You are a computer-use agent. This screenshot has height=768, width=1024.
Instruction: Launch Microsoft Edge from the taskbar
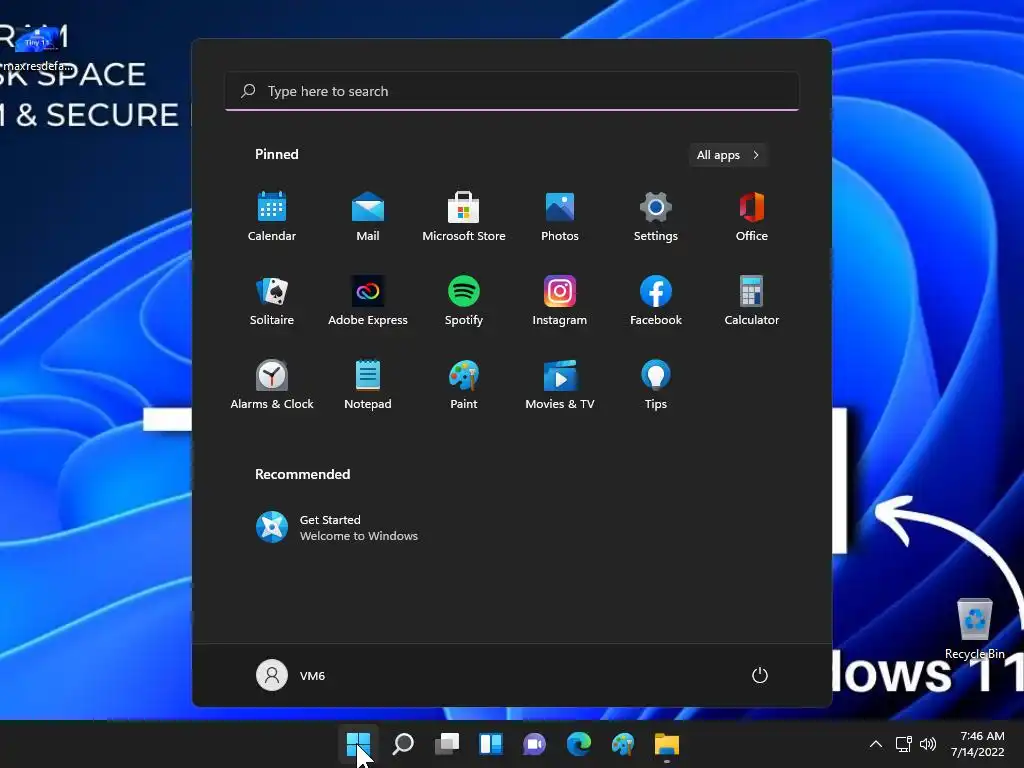click(579, 744)
